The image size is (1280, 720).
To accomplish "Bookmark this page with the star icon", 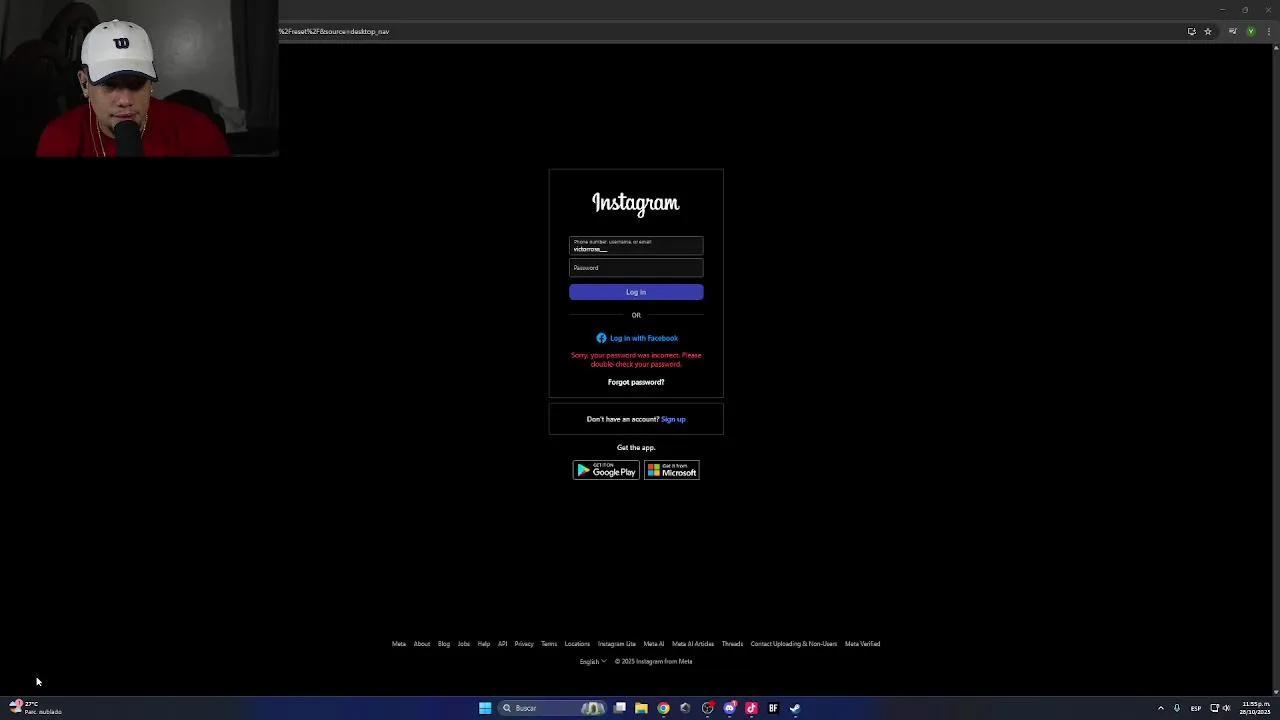I will coord(1208,31).
